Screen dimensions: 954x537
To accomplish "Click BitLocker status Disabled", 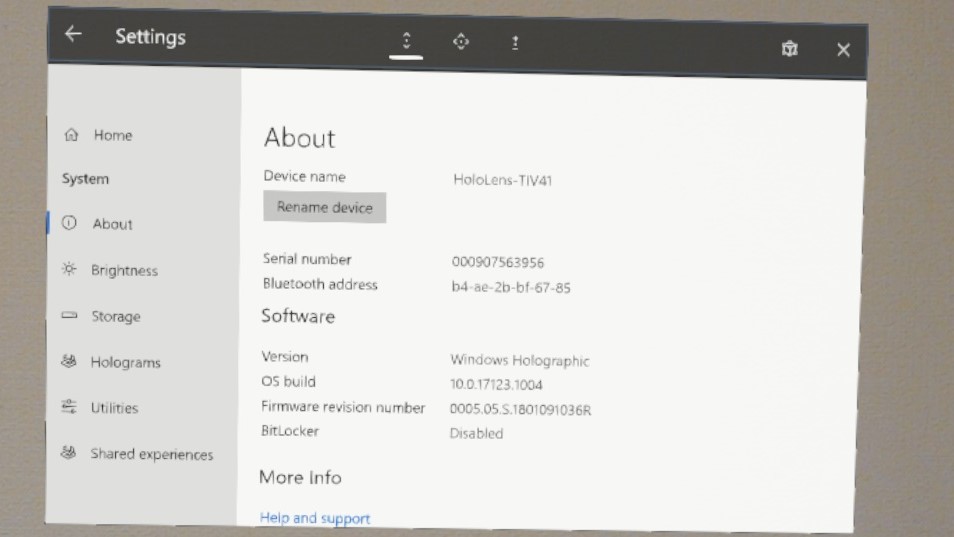I will pos(476,434).
